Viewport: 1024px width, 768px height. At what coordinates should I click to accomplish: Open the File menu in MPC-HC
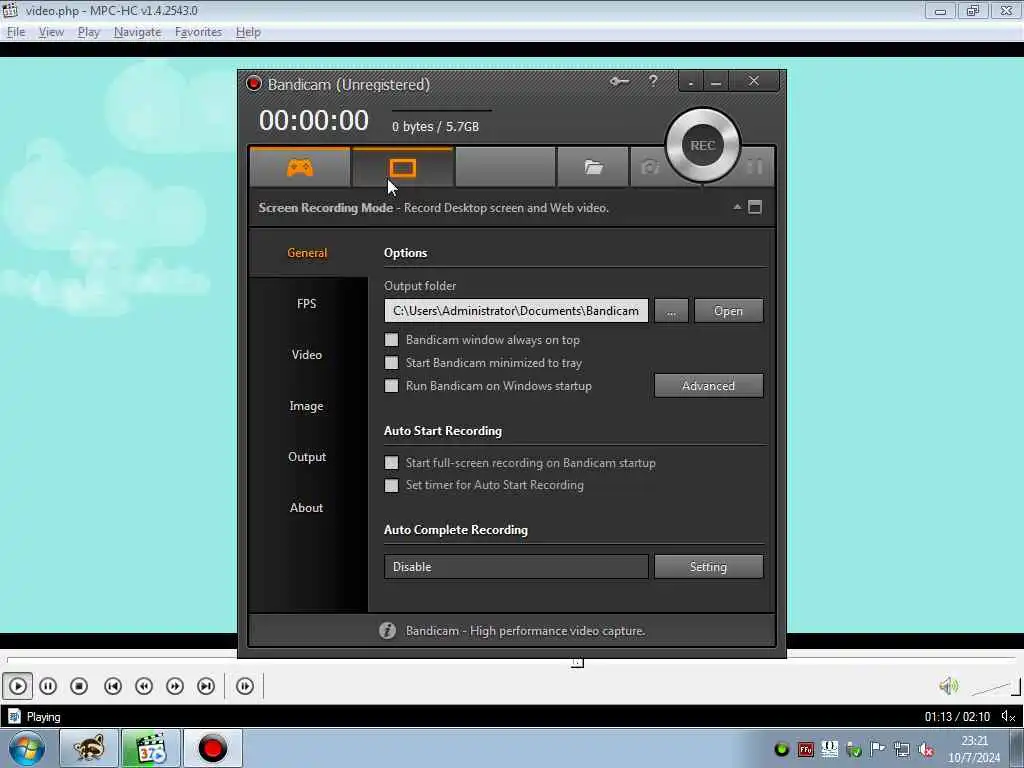coord(16,32)
